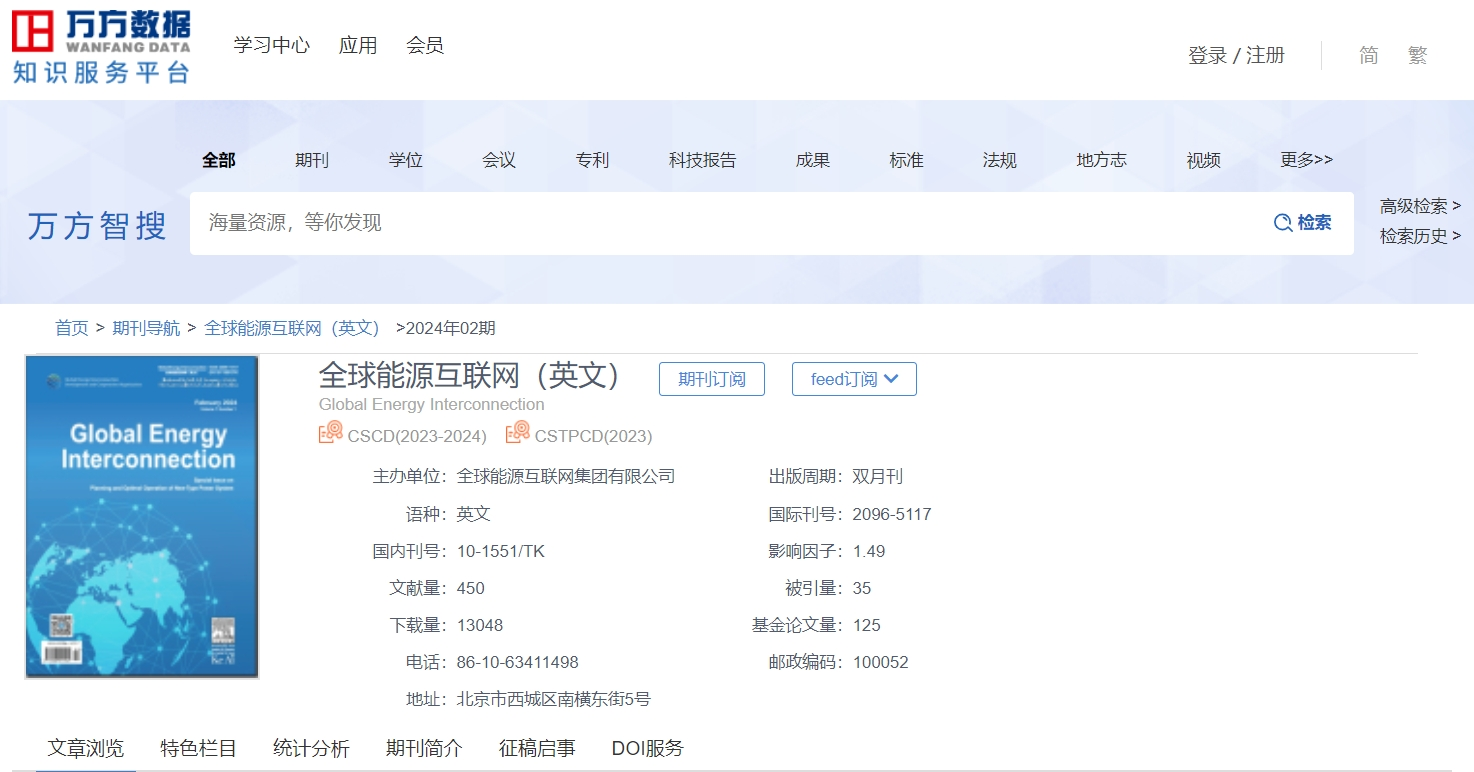Image resolution: width=1474 pixels, height=772 pixels.
Task: Open 应用 in top navigation
Action: pos(358,45)
